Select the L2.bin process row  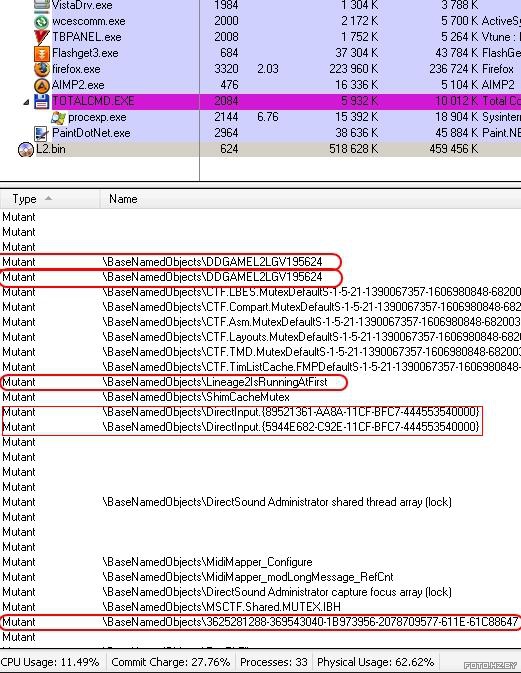click(260, 149)
